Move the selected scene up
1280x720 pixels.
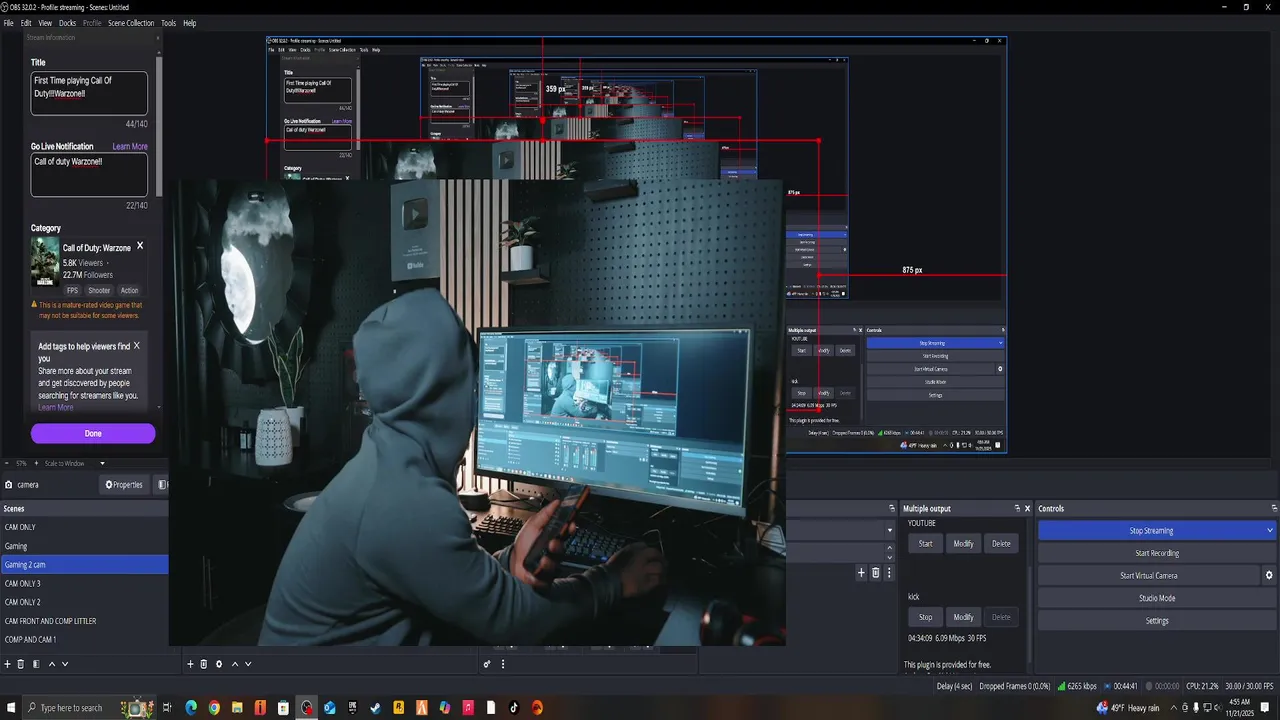tap(52, 664)
